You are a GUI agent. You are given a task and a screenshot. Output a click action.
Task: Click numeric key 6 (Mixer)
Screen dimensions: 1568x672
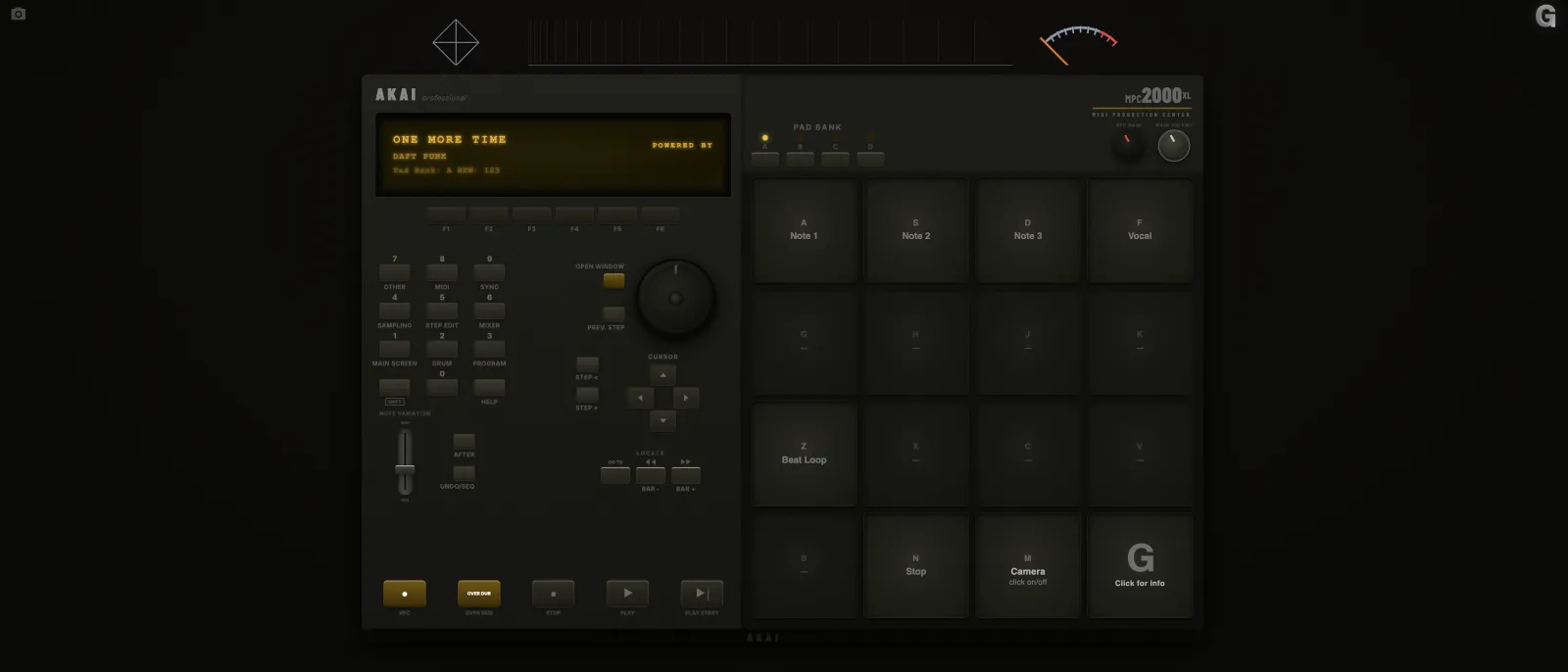tap(489, 311)
